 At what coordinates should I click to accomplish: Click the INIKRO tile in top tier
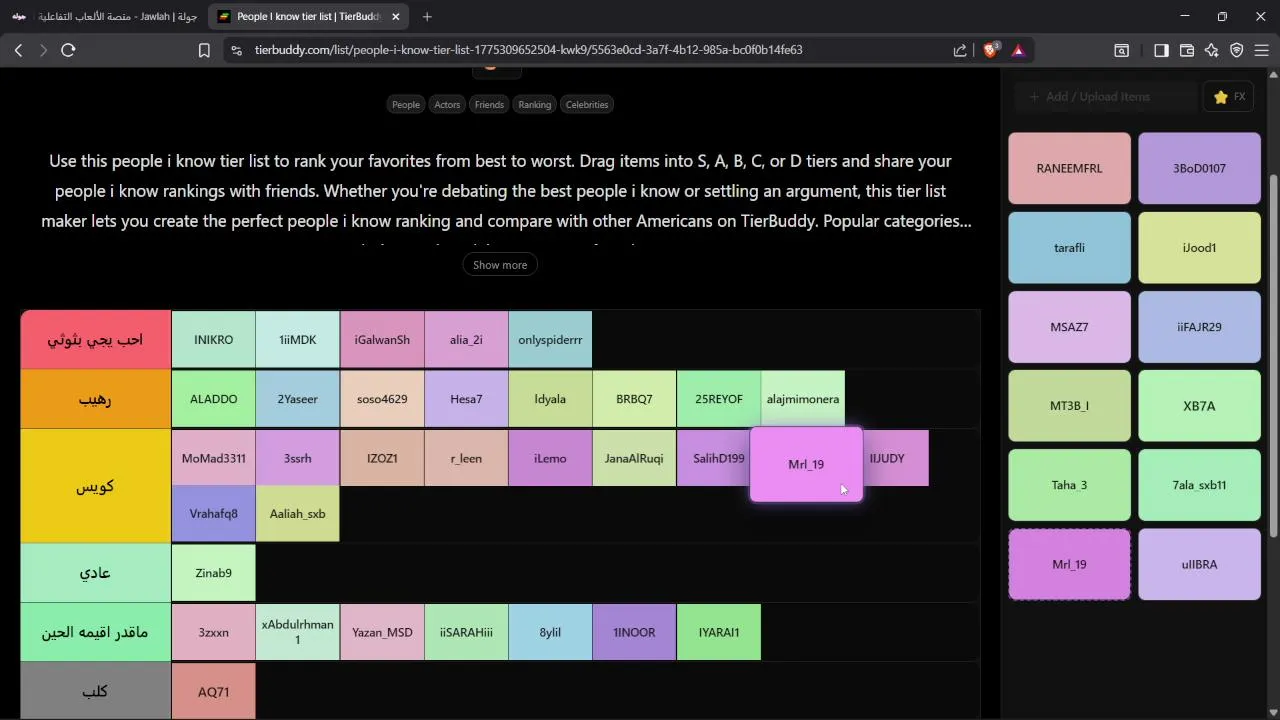pos(213,340)
